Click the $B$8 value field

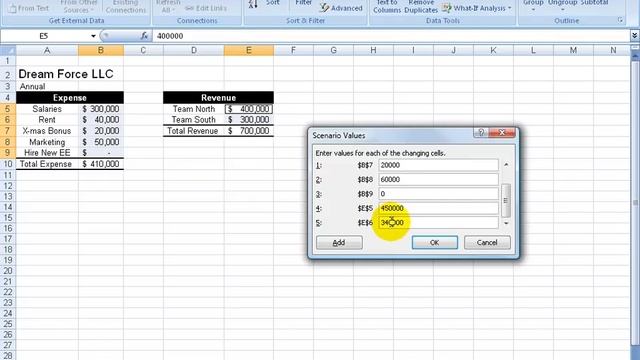tap(438, 180)
